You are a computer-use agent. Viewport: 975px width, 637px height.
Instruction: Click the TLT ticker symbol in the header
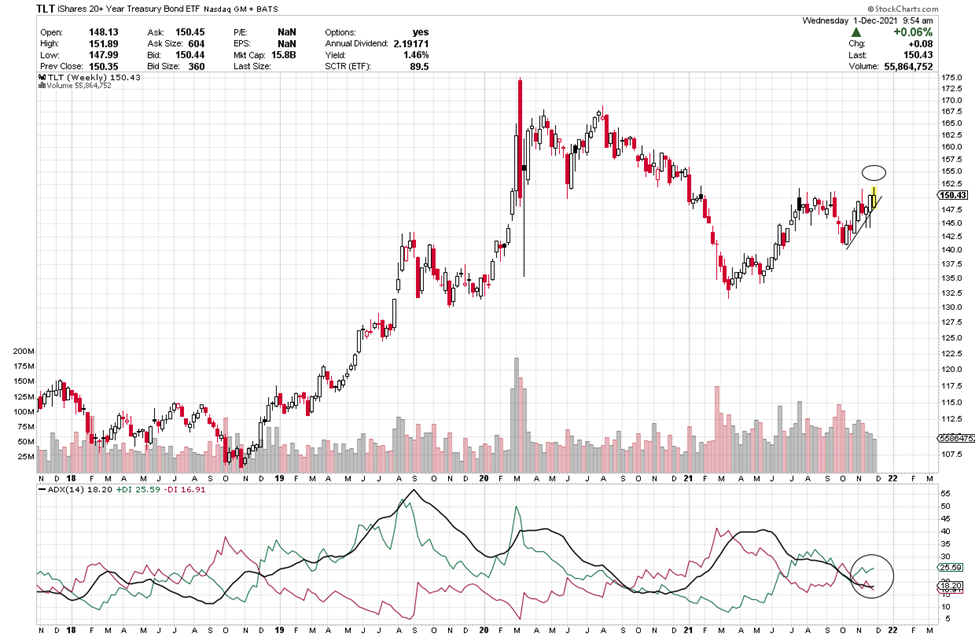point(45,9)
